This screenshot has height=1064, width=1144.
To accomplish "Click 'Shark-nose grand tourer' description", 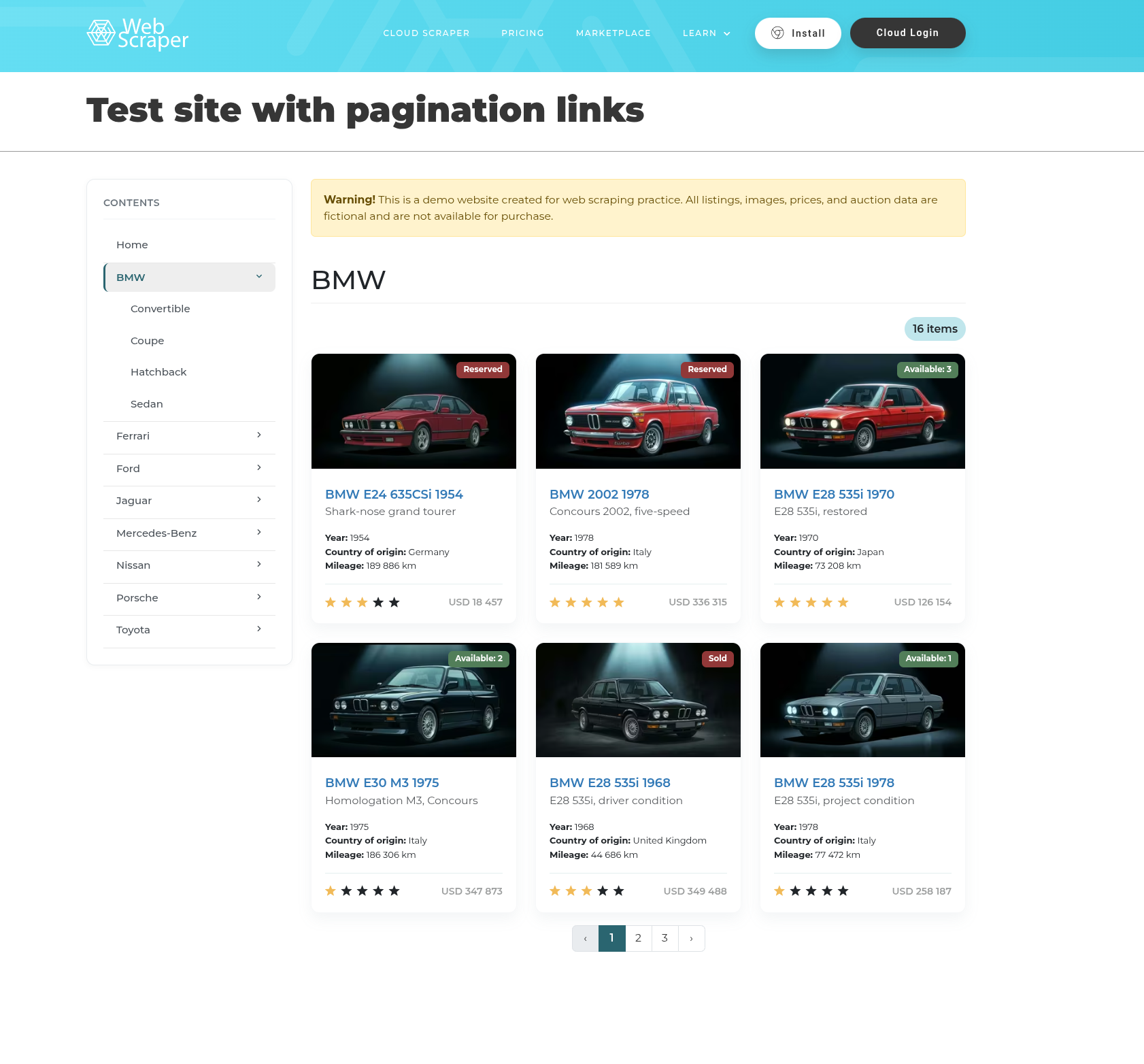I will click(x=390, y=512).
